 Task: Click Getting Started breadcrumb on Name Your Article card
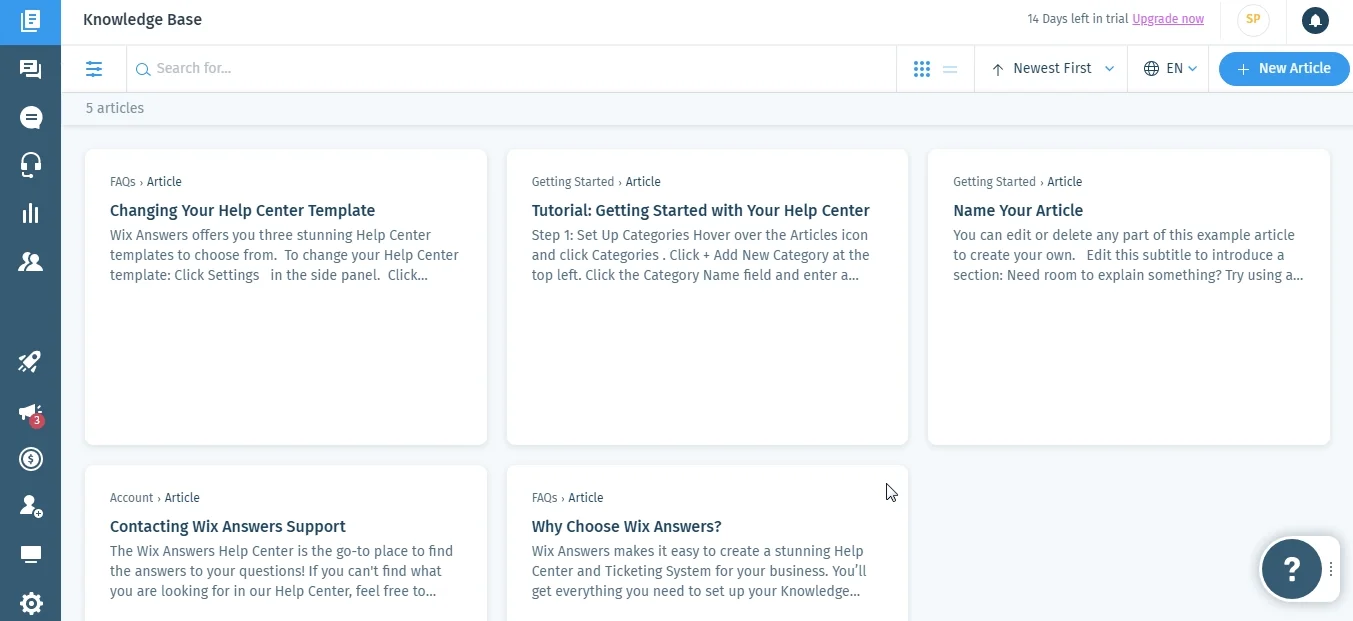click(995, 182)
